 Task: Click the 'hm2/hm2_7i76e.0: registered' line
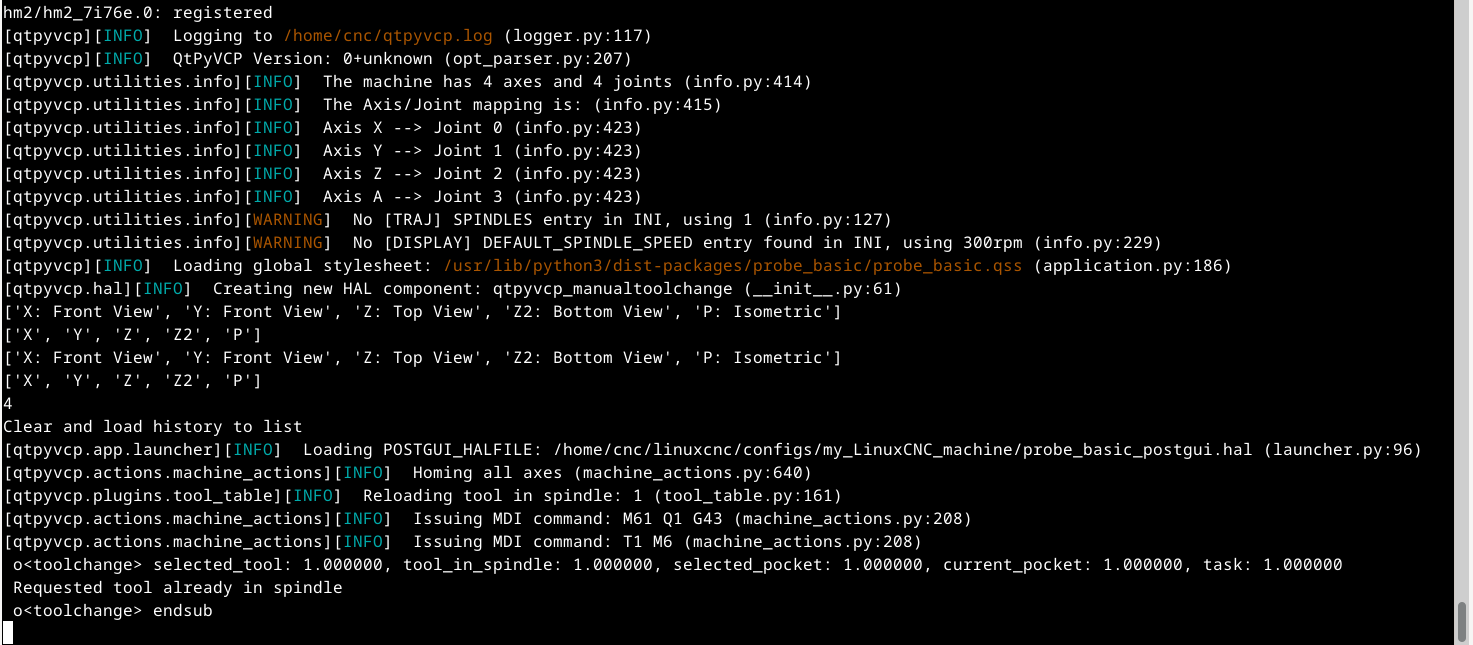[138, 13]
